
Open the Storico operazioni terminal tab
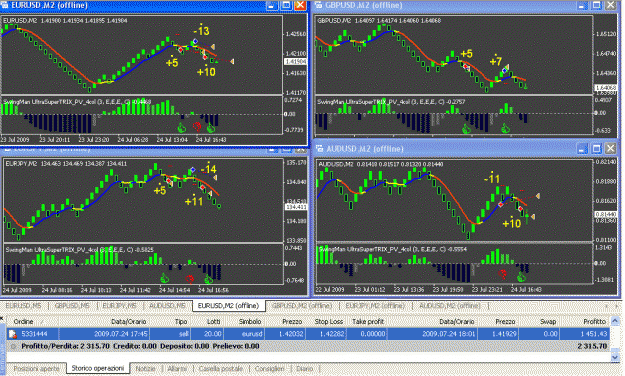point(98,368)
